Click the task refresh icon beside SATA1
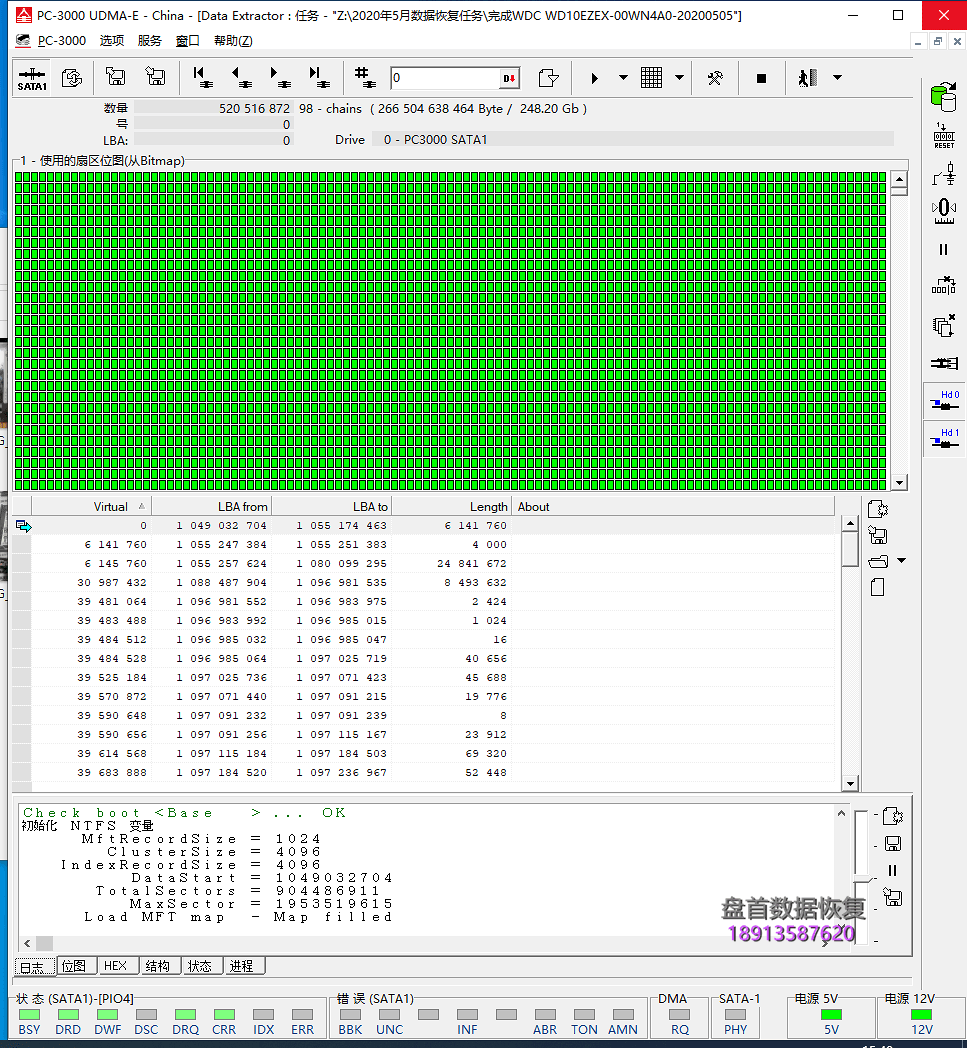Screen dimensions: 967x1048 click(72, 78)
